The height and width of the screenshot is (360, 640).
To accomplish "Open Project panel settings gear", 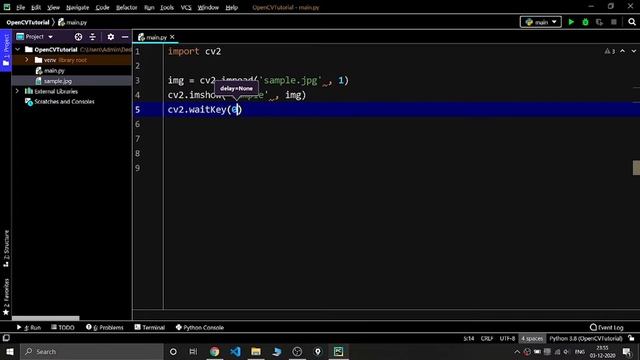I will pyautogui.click(x=111, y=37).
